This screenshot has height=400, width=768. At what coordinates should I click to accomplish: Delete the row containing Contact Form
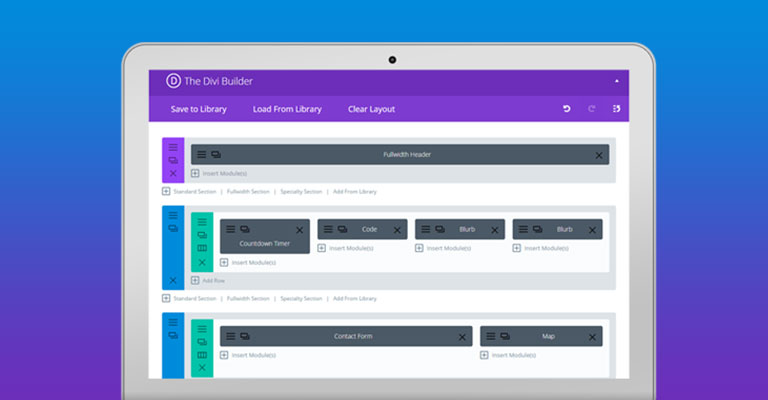pos(202,368)
